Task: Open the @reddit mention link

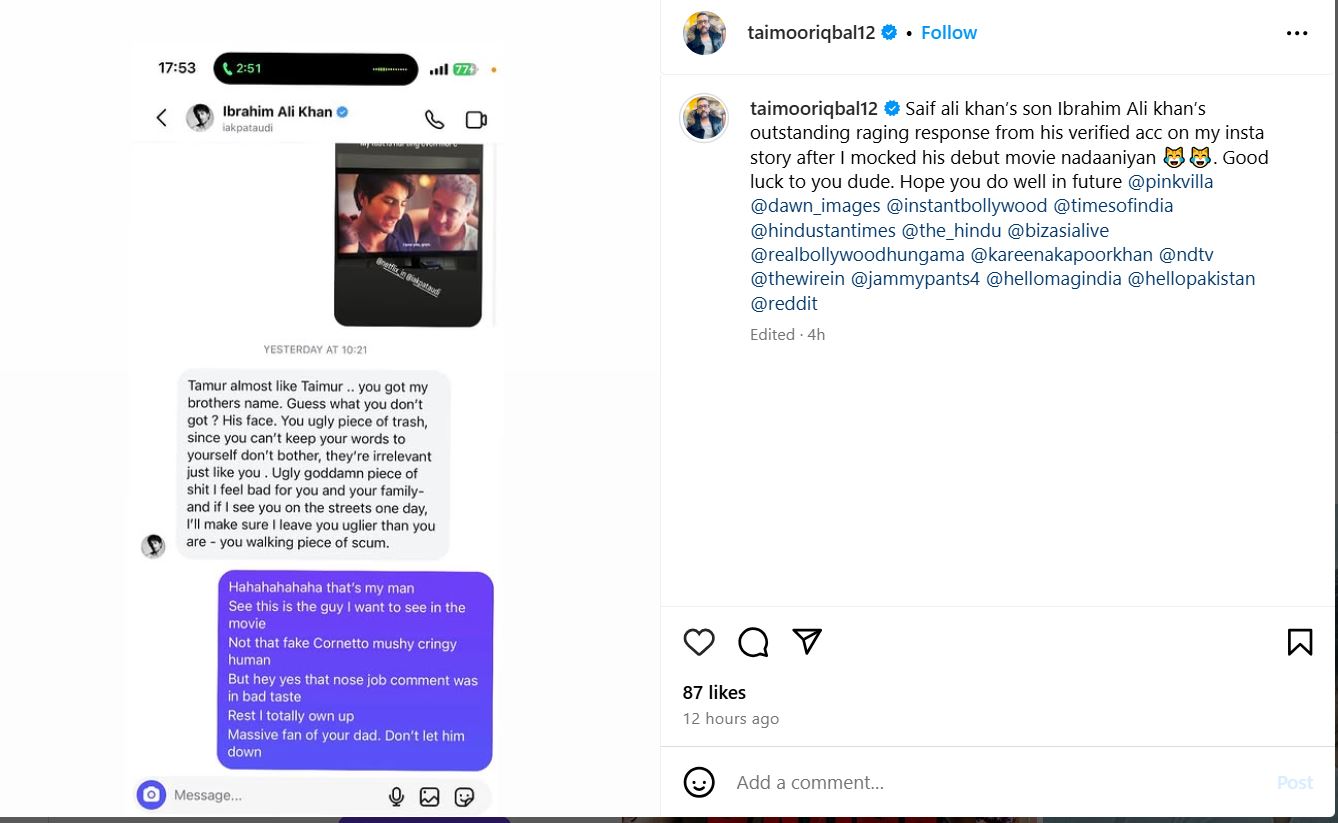Action: click(784, 303)
